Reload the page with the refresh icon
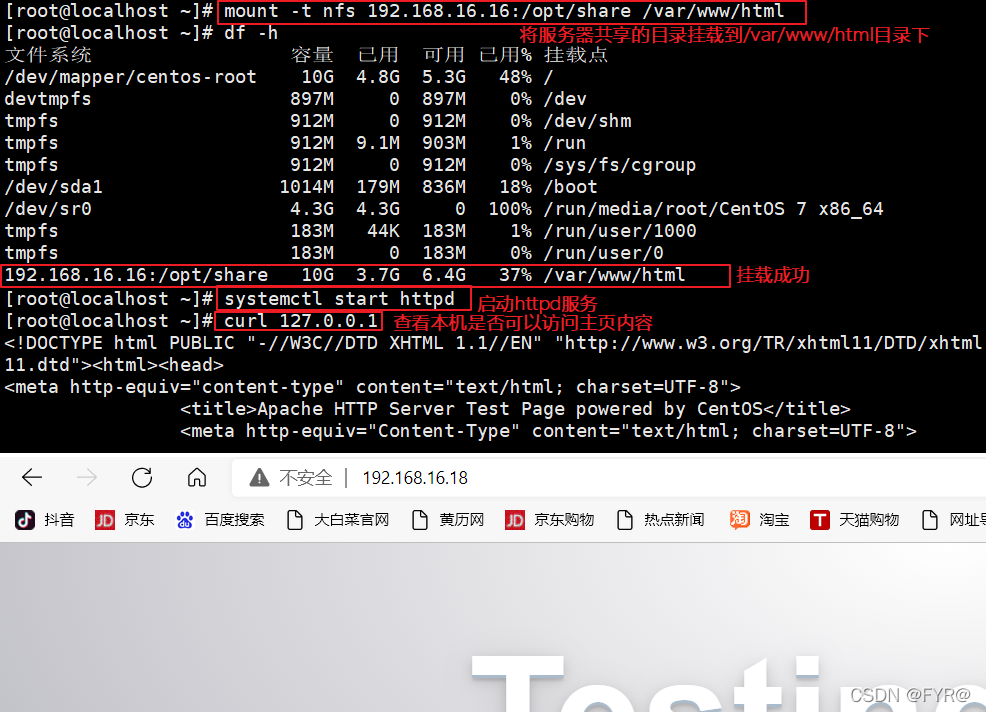Screen dimensions: 986x712 [x=142, y=477]
